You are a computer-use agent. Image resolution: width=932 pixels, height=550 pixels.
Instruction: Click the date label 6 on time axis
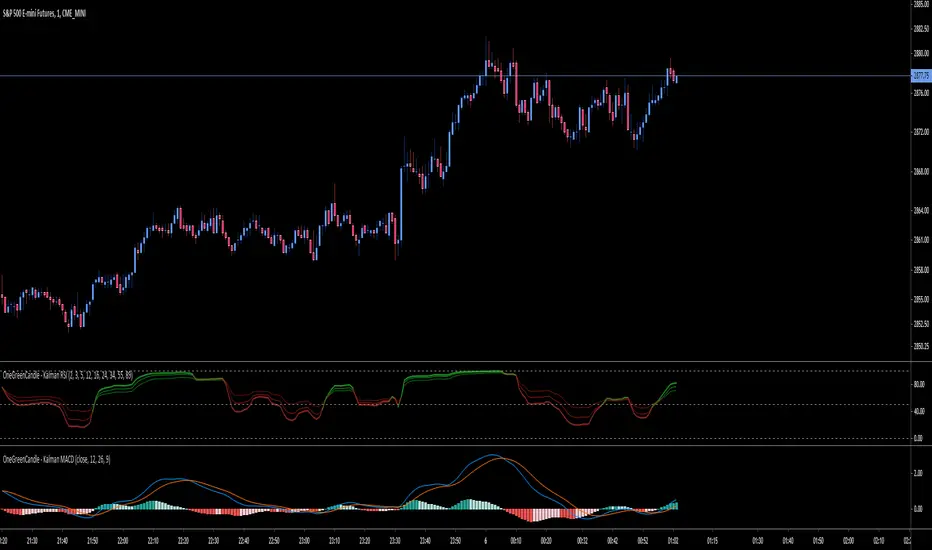pos(486,541)
